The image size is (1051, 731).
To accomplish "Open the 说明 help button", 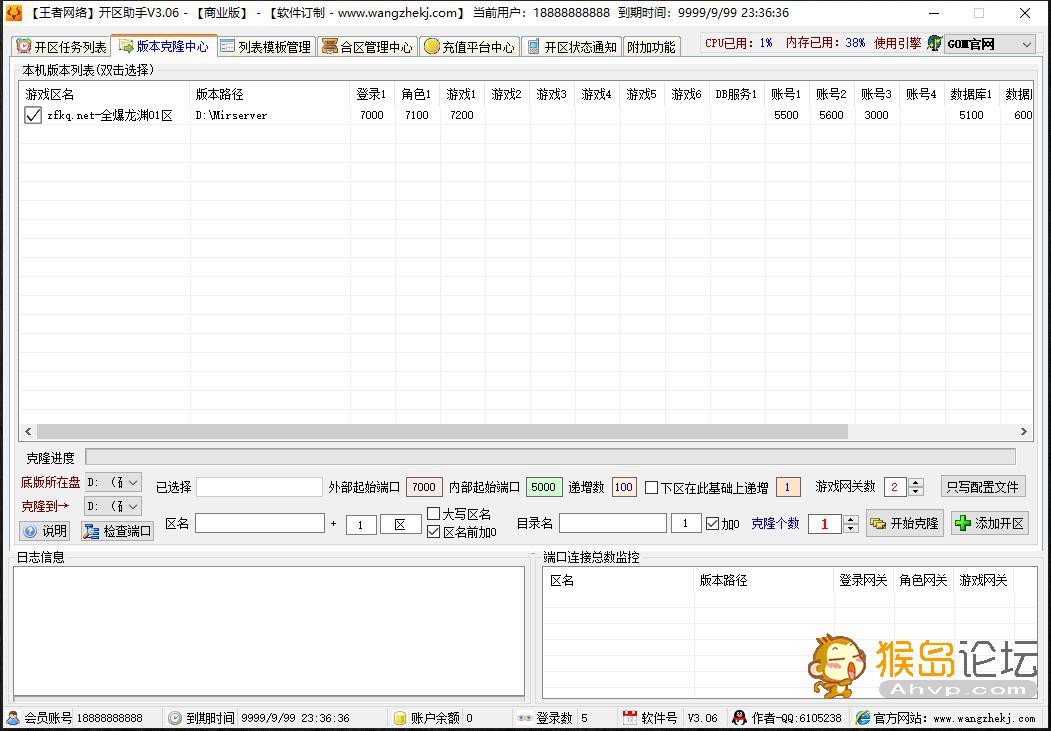I will 45,531.
